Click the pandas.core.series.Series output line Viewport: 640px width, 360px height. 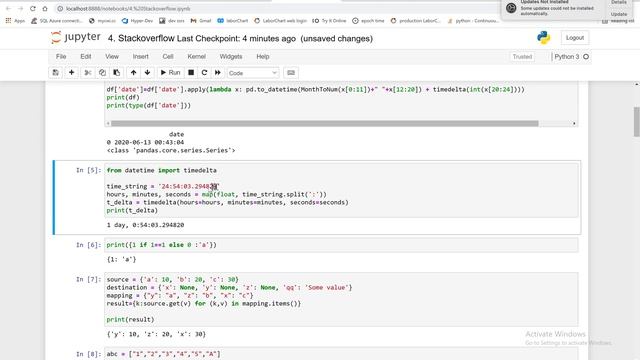click(x=171, y=150)
